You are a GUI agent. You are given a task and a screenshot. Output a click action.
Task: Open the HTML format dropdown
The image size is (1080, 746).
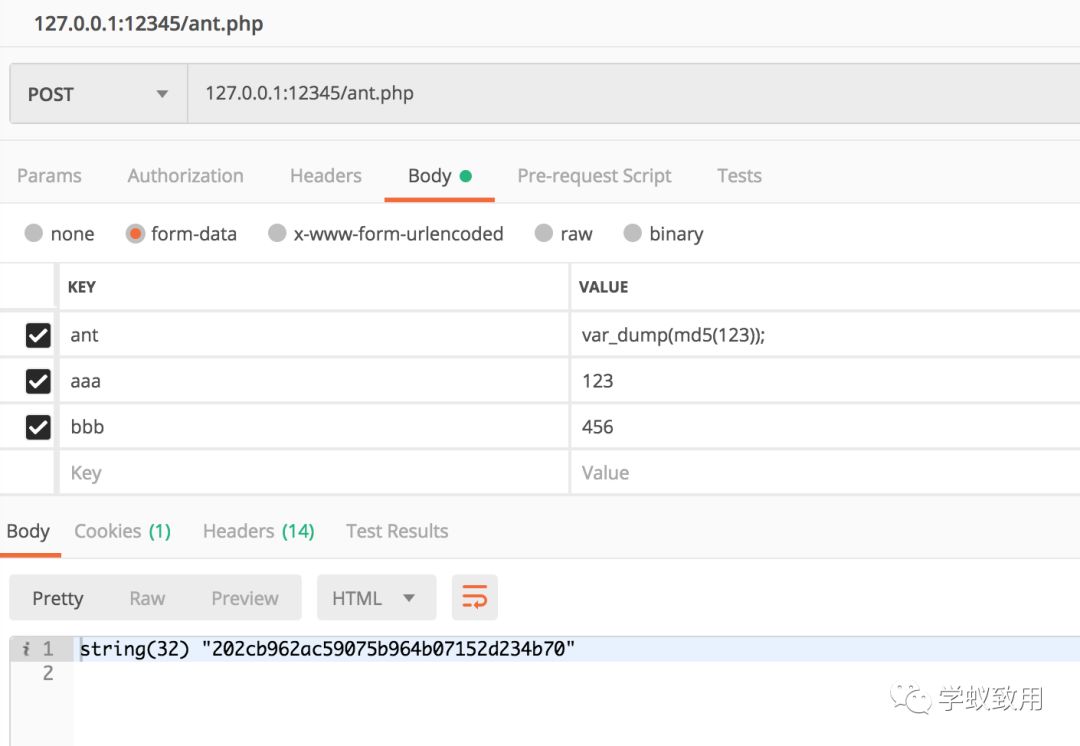[376, 597]
